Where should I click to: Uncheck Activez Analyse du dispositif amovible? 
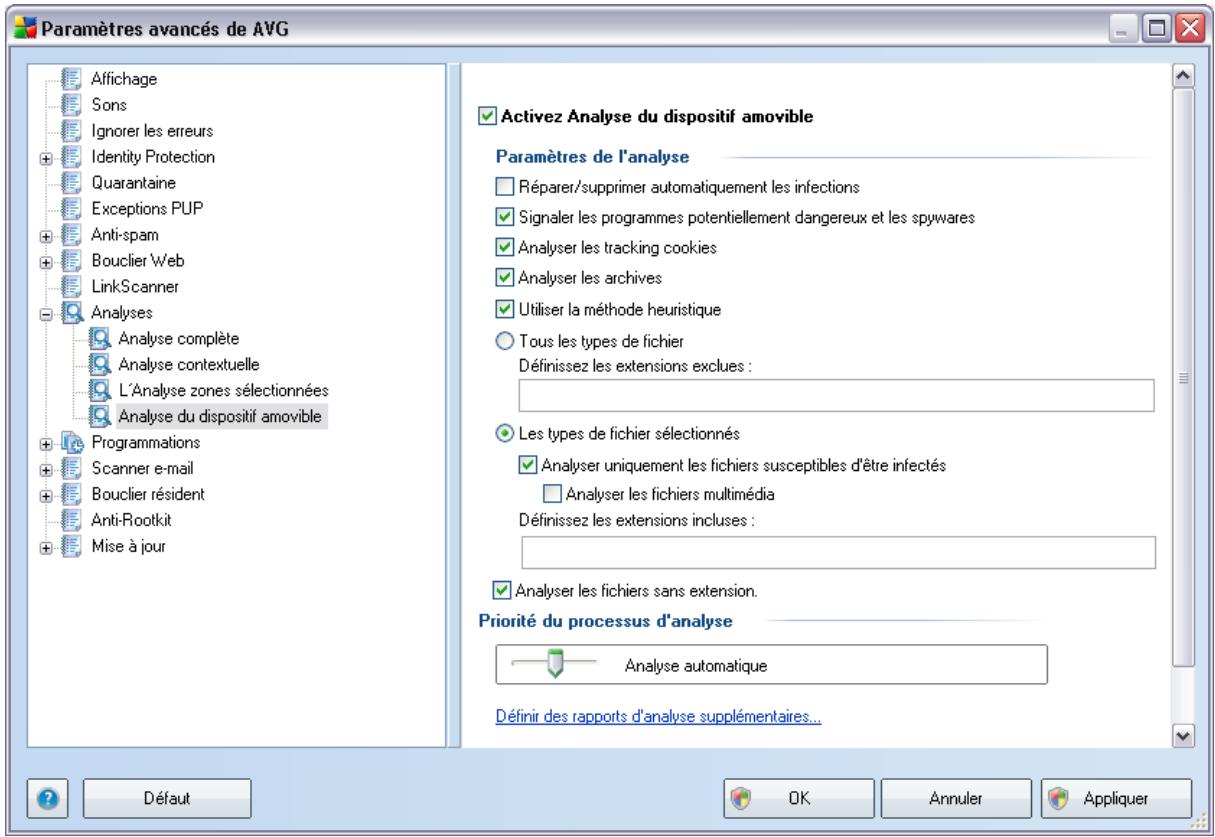click(489, 117)
